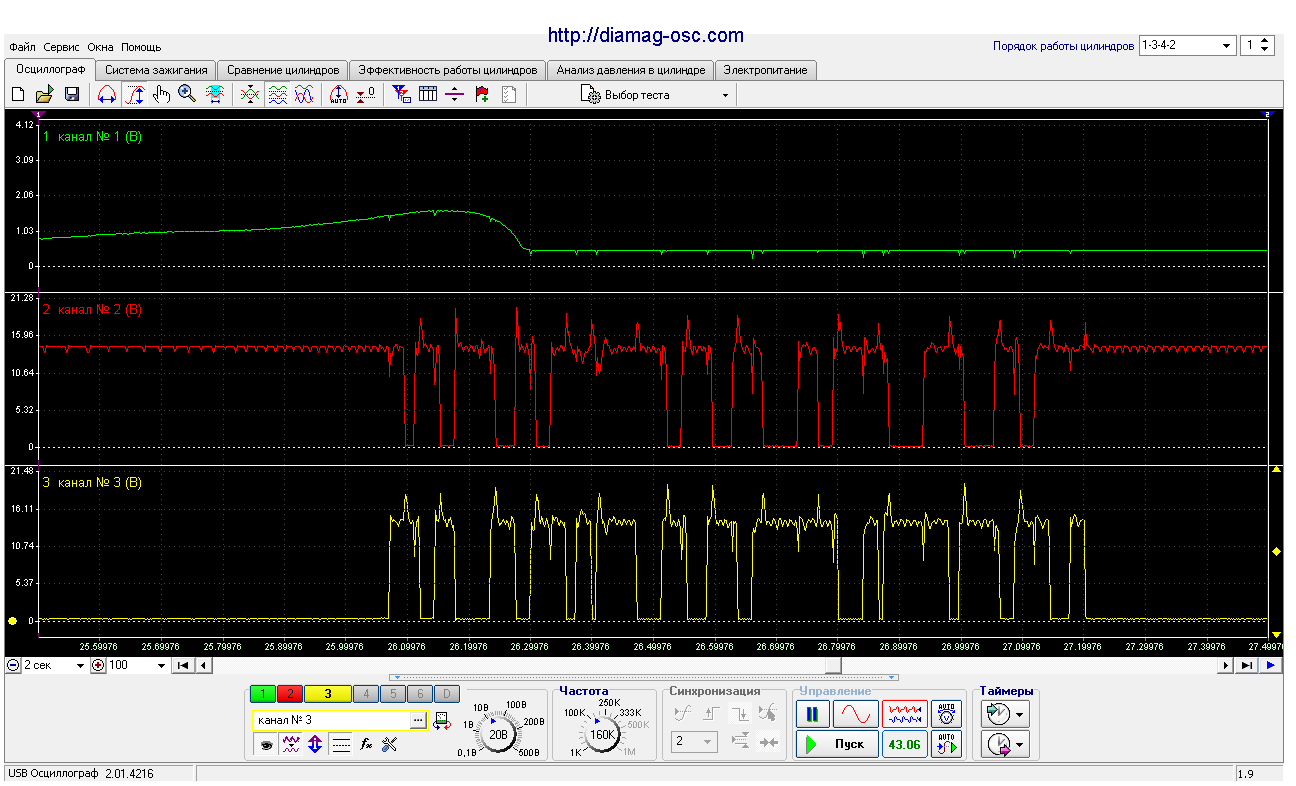Open the Сервис menu
This screenshot has width=1296, height=786.
(x=62, y=47)
